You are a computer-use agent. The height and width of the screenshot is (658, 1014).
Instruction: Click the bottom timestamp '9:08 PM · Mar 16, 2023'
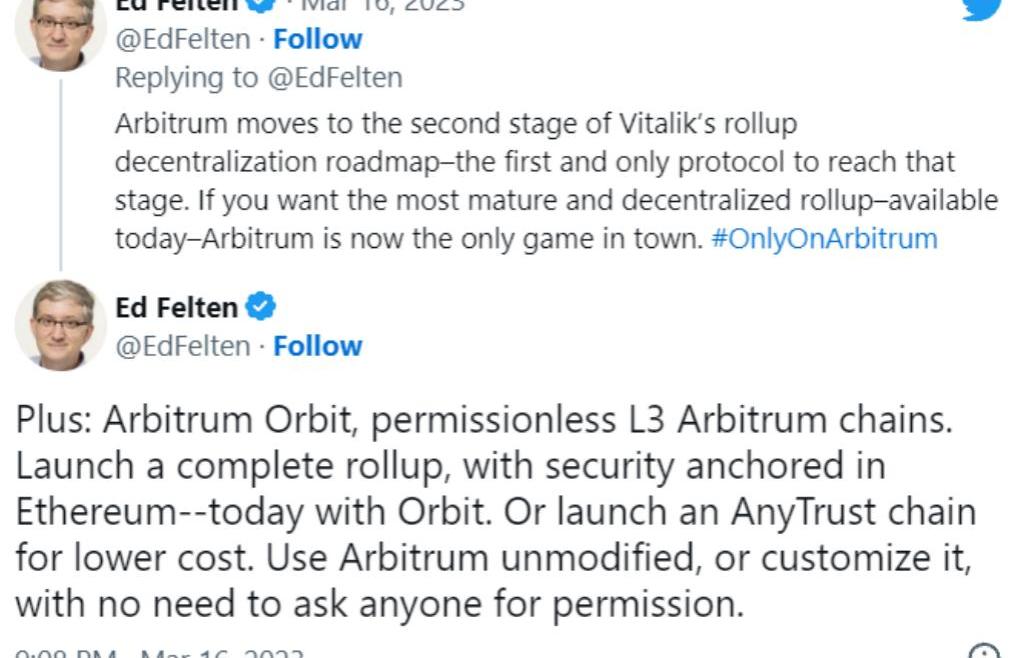coord(160,654)
